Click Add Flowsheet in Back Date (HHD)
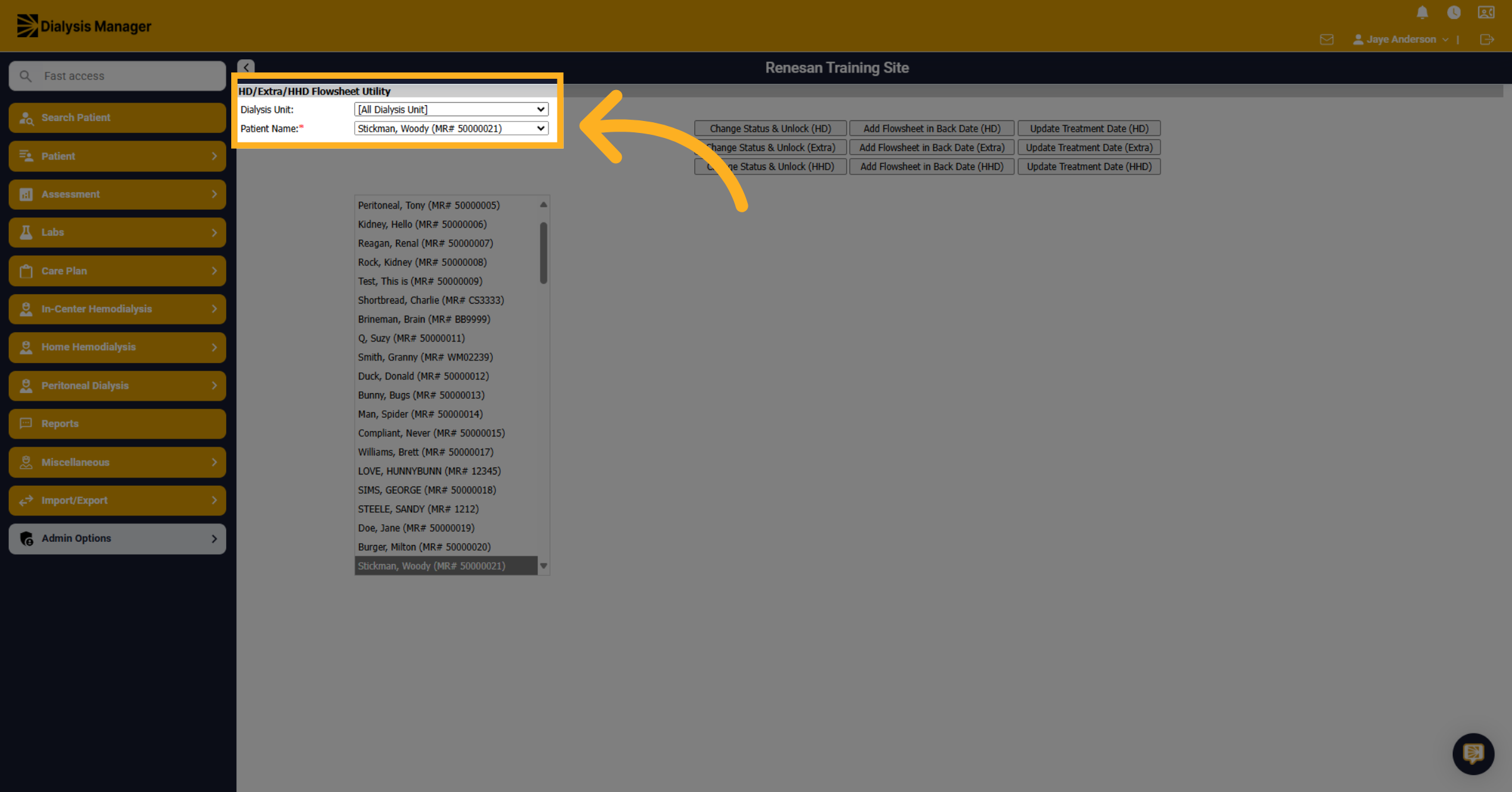Image resolution: width=1512 pixels, height=792 pixels. (932, 166)
